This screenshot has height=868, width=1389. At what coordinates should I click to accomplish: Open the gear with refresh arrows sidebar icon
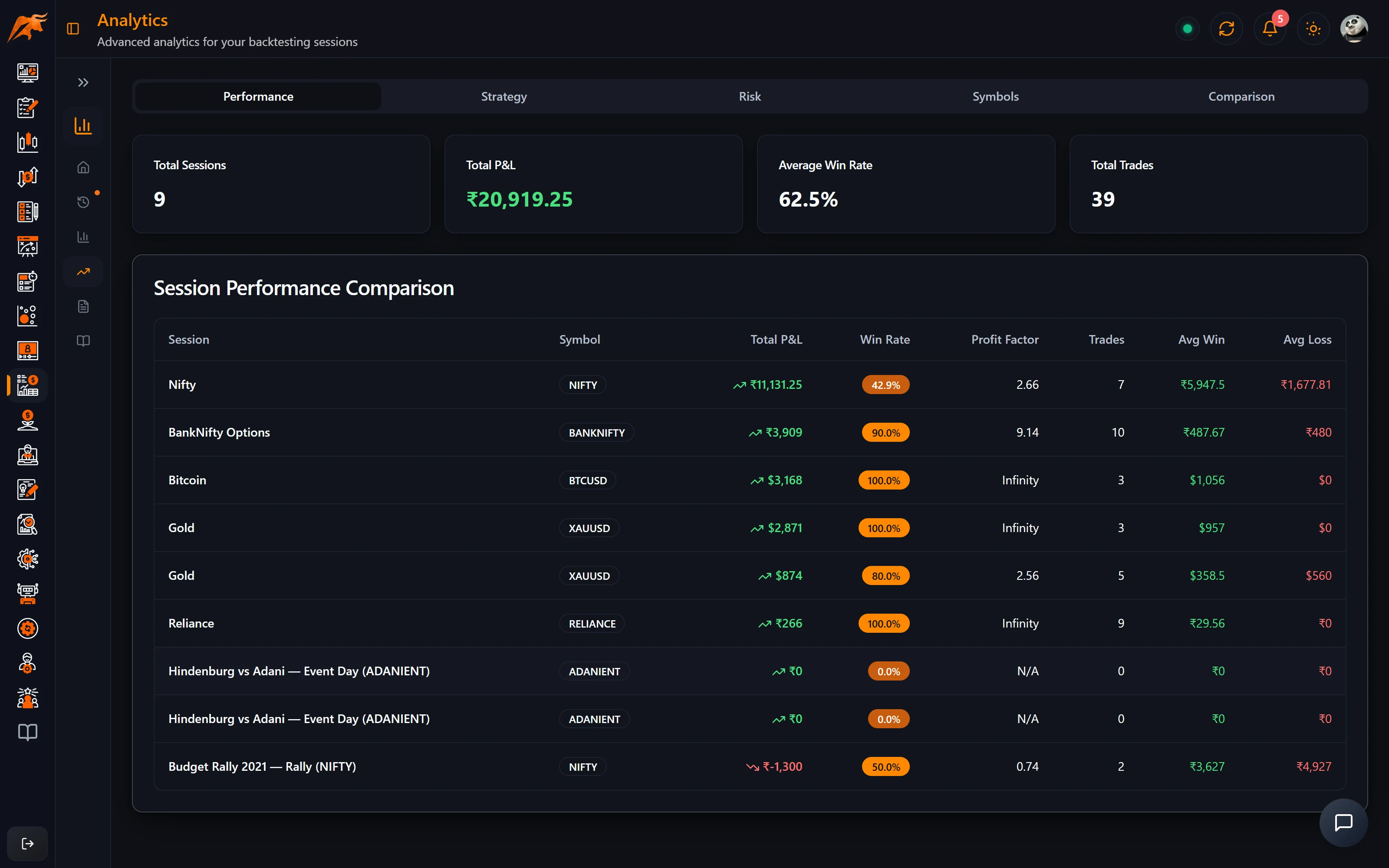coord(27,628)
